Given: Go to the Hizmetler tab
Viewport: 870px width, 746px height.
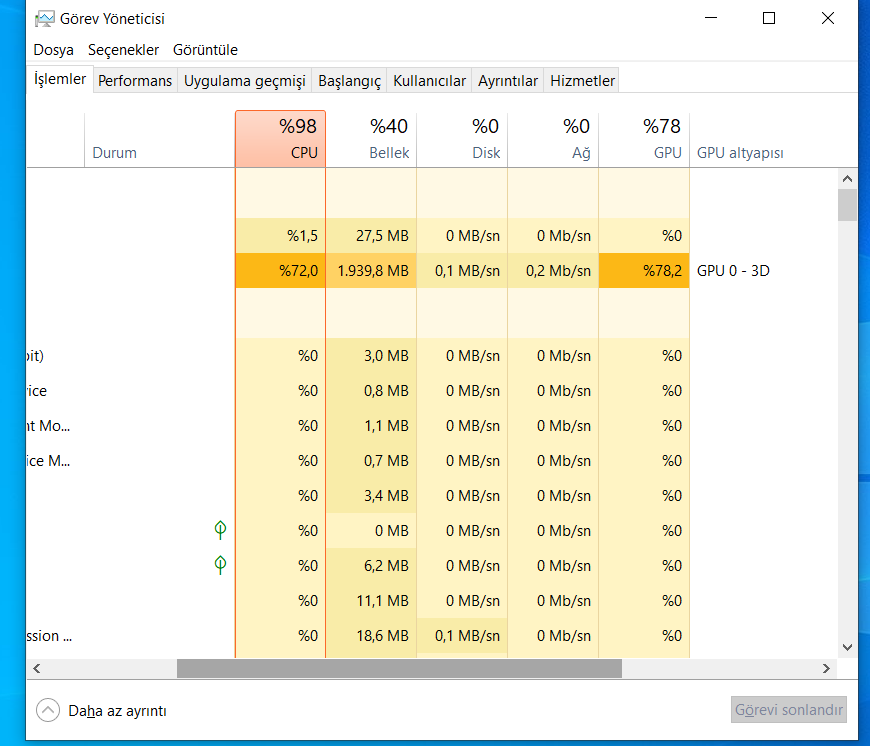Looking at the screenshot, I should [x=582, y=81].
